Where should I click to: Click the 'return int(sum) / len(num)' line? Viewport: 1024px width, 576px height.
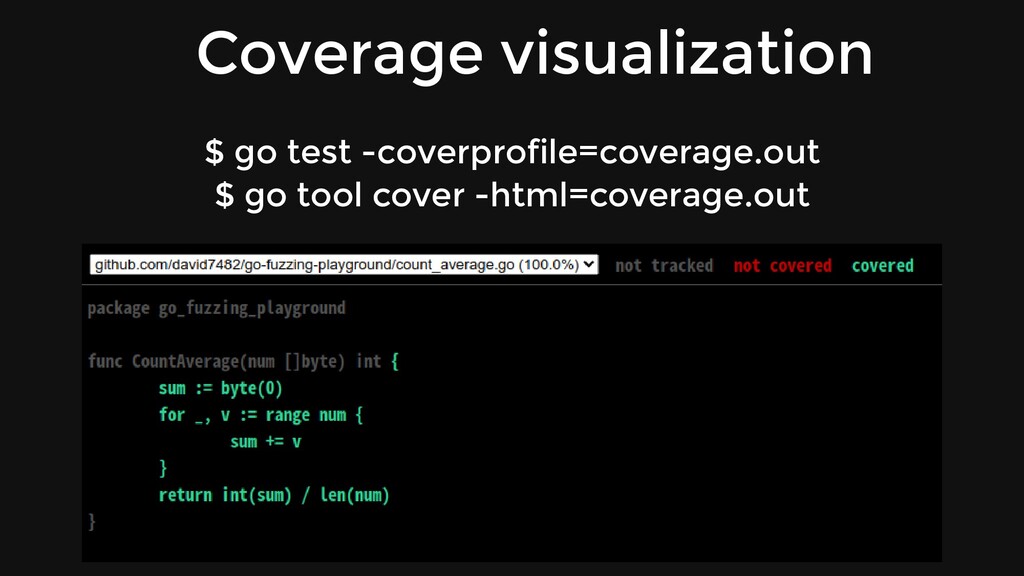point(274,495)
